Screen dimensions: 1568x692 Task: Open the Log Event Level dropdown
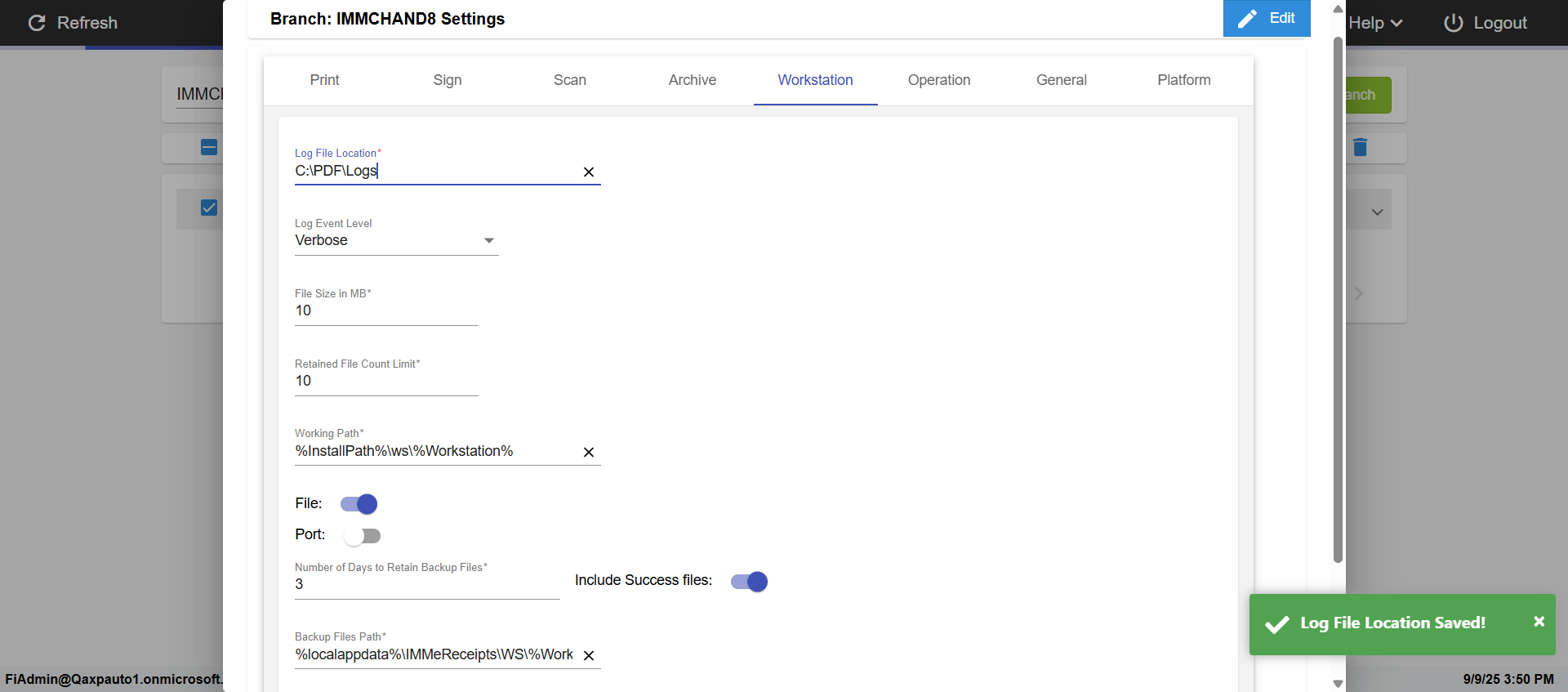tap(396, 240)
